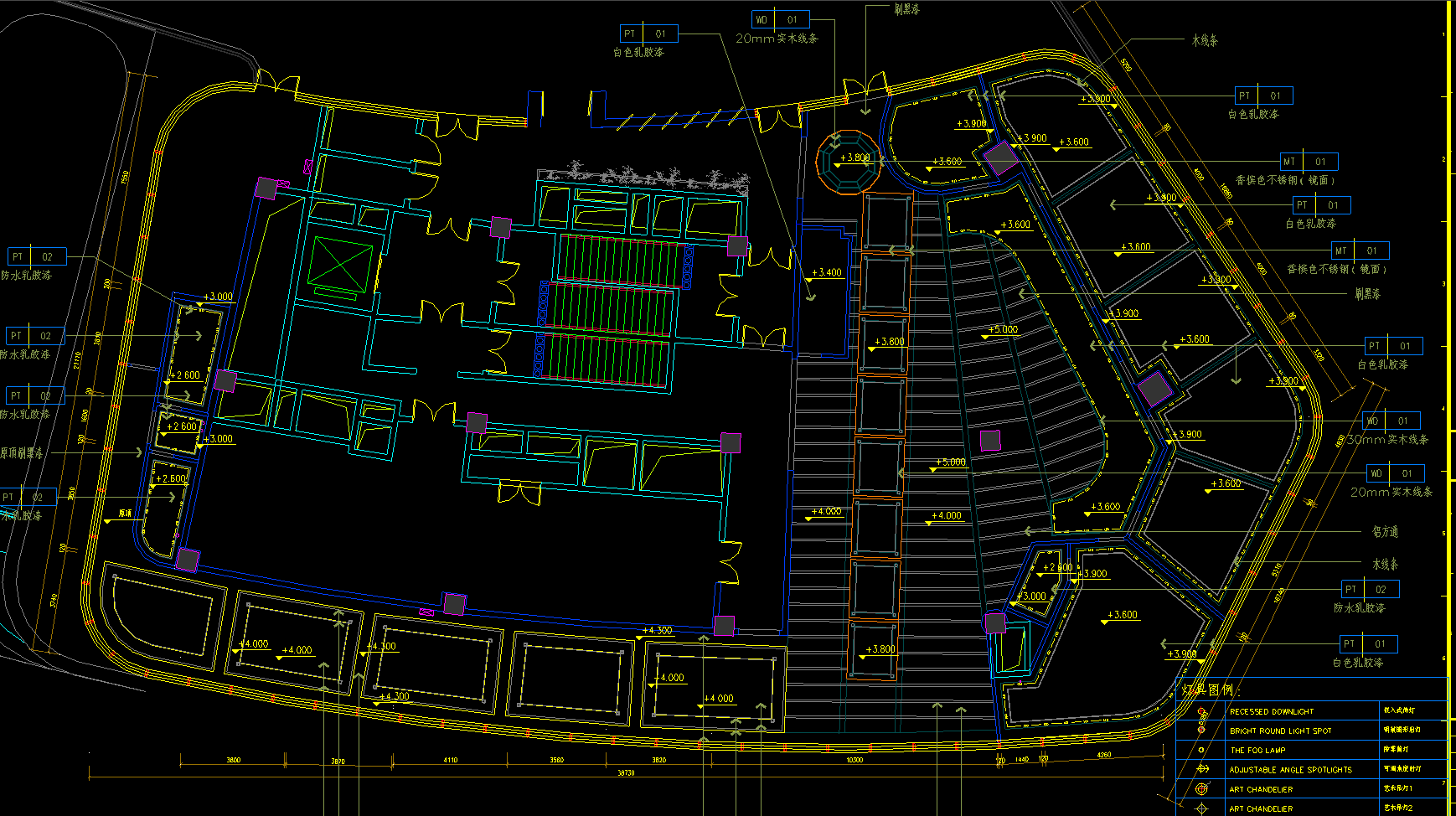The height and width of the screenshot is (816, 1456).
Task: Select the orange octagonal ceiling feature
Action: click(849, 161)
